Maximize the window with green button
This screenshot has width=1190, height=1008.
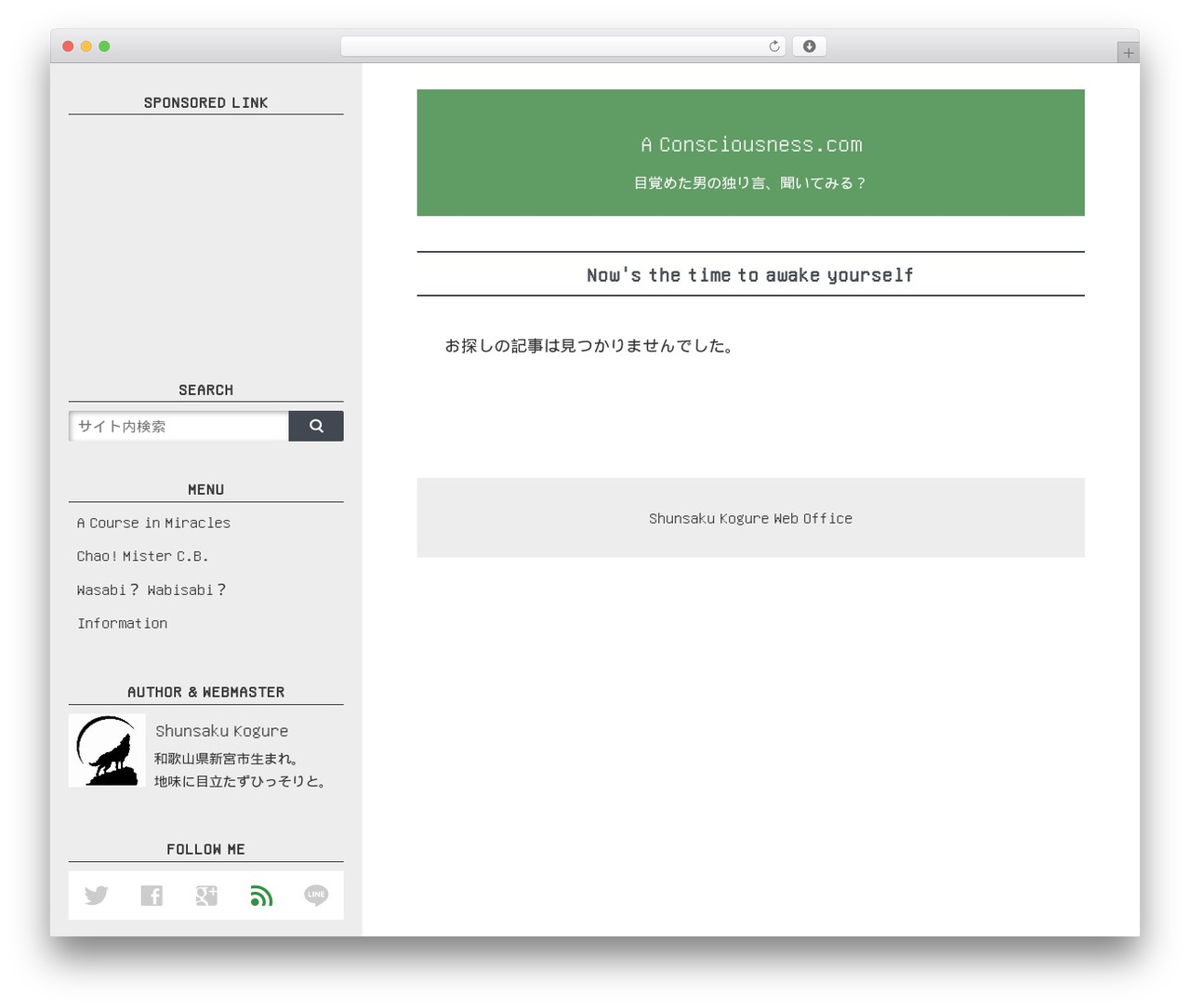click(104, 46)
